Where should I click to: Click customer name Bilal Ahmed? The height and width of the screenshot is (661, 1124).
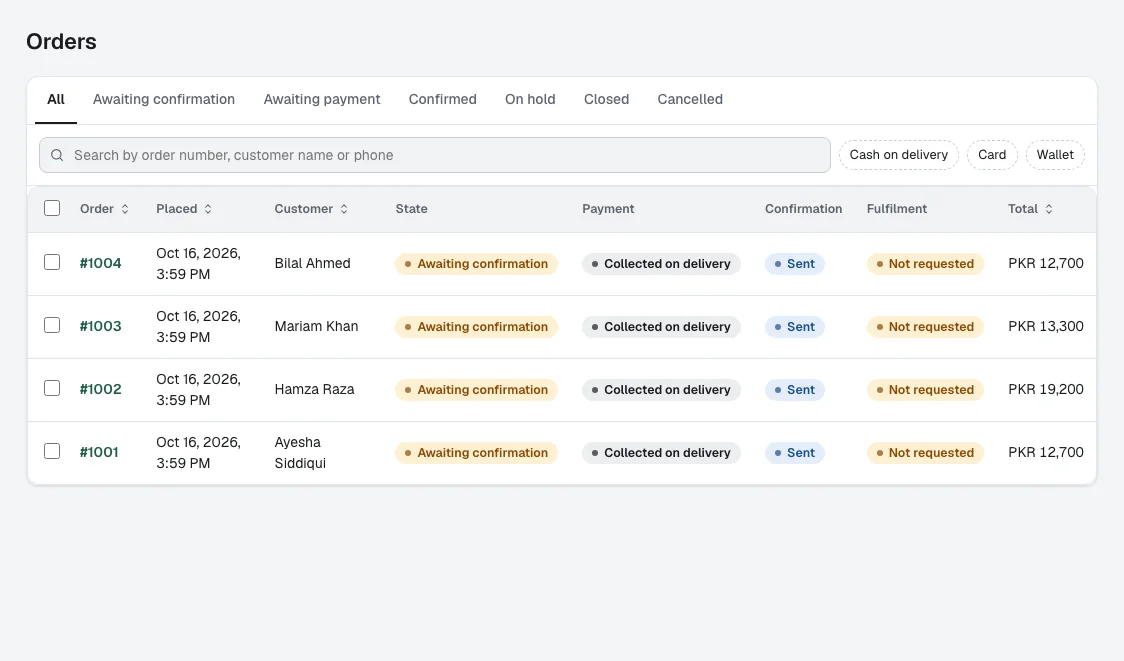(313, 263)
